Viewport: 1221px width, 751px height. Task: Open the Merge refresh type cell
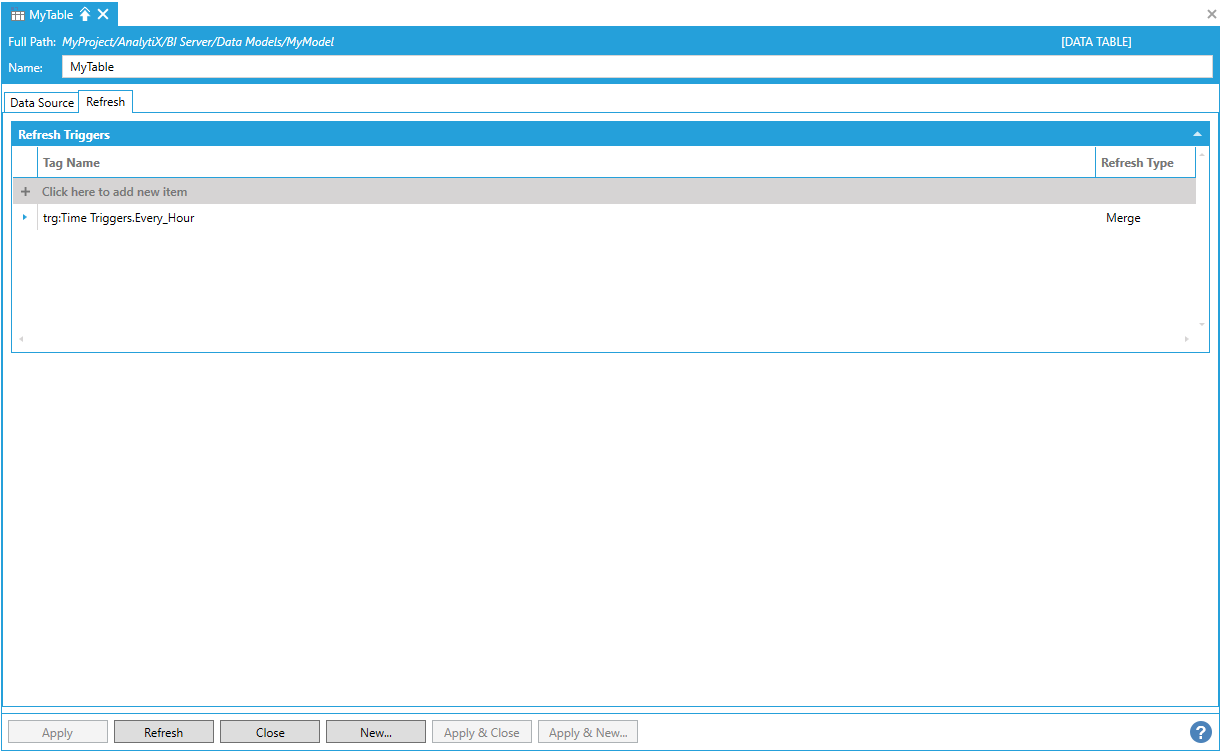tap(1123, 218)
